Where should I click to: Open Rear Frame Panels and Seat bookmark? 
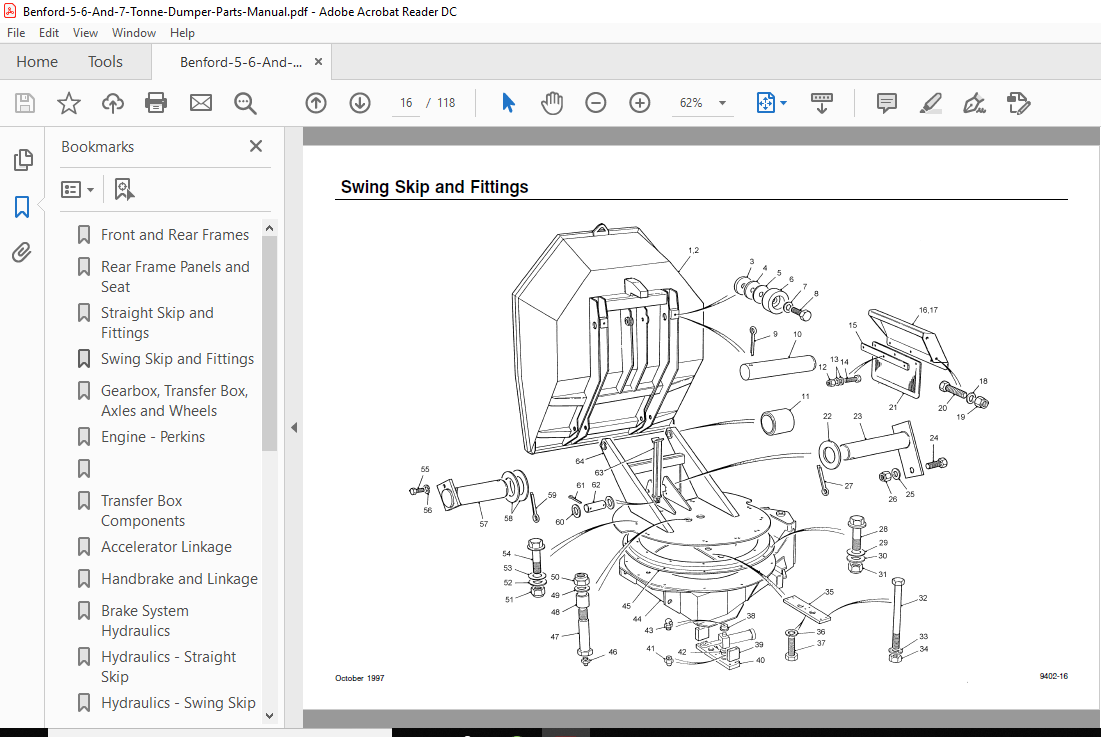pos(175,277)
